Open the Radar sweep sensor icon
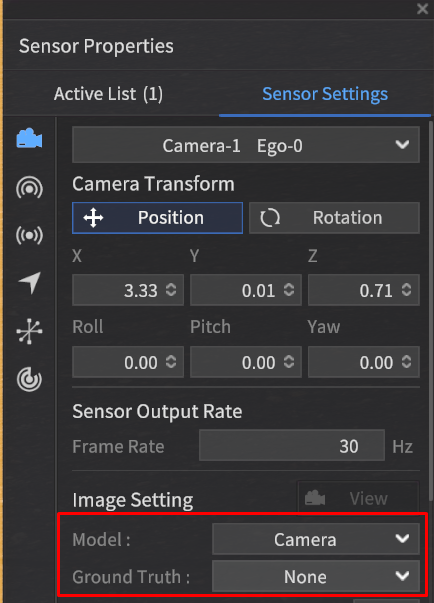Image resolution: width=434 pixels, height=603 pixels. 29,379
